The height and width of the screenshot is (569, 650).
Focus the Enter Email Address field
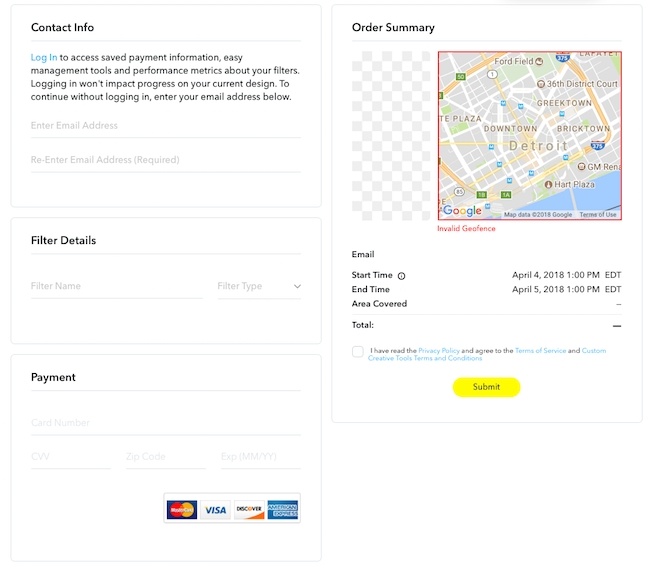[166, 126]
